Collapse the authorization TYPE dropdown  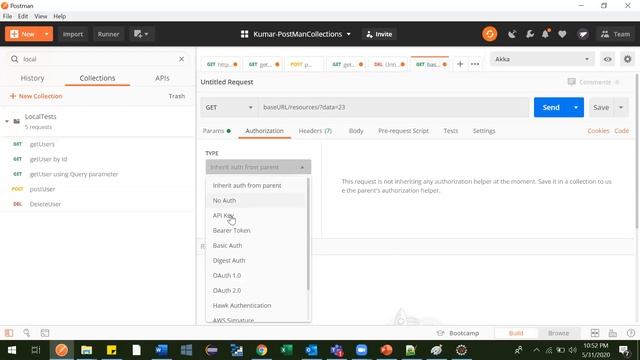[258, 167]
